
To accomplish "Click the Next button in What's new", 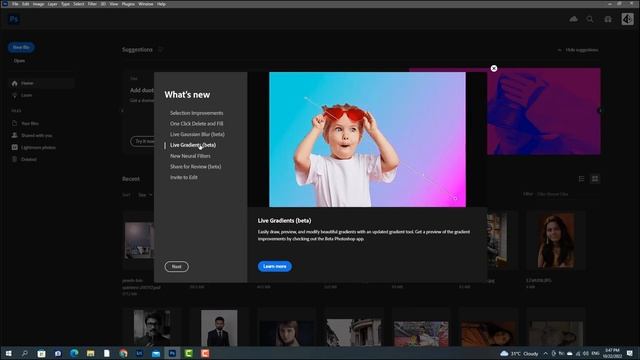I will coord(177,267).
